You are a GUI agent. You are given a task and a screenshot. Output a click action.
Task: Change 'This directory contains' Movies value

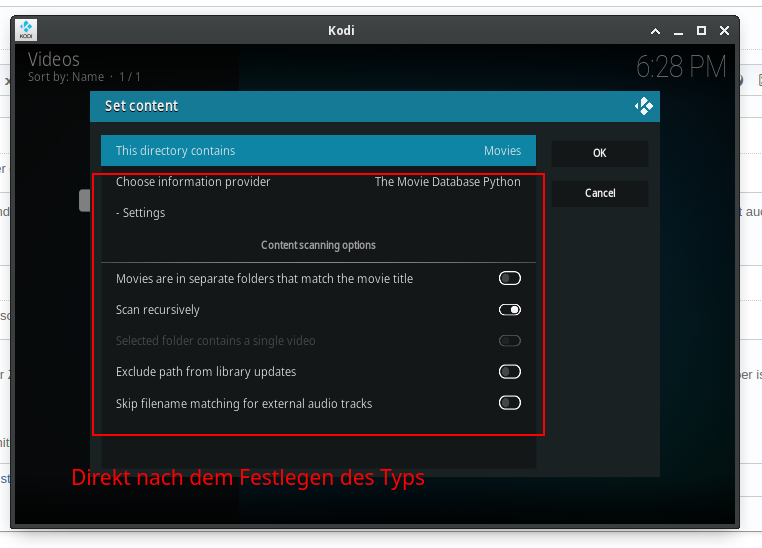[x=318, y=151]
